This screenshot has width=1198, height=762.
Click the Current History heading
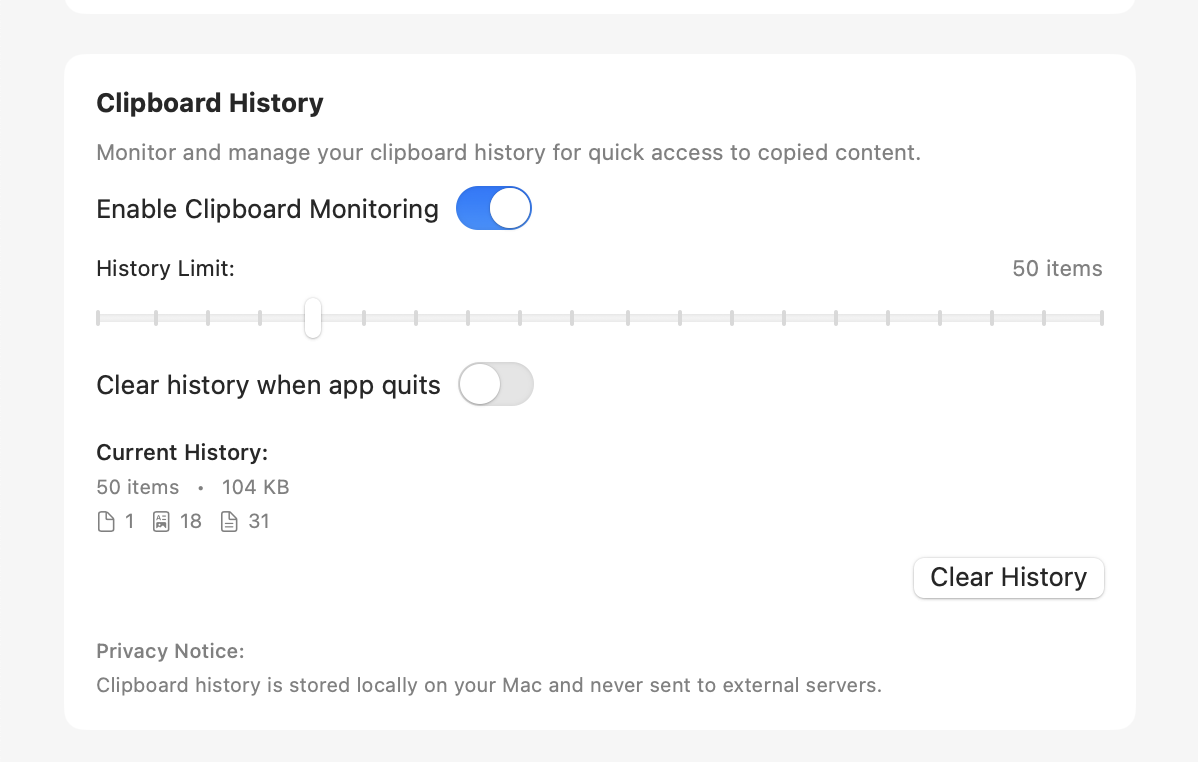tap(182, 453)
